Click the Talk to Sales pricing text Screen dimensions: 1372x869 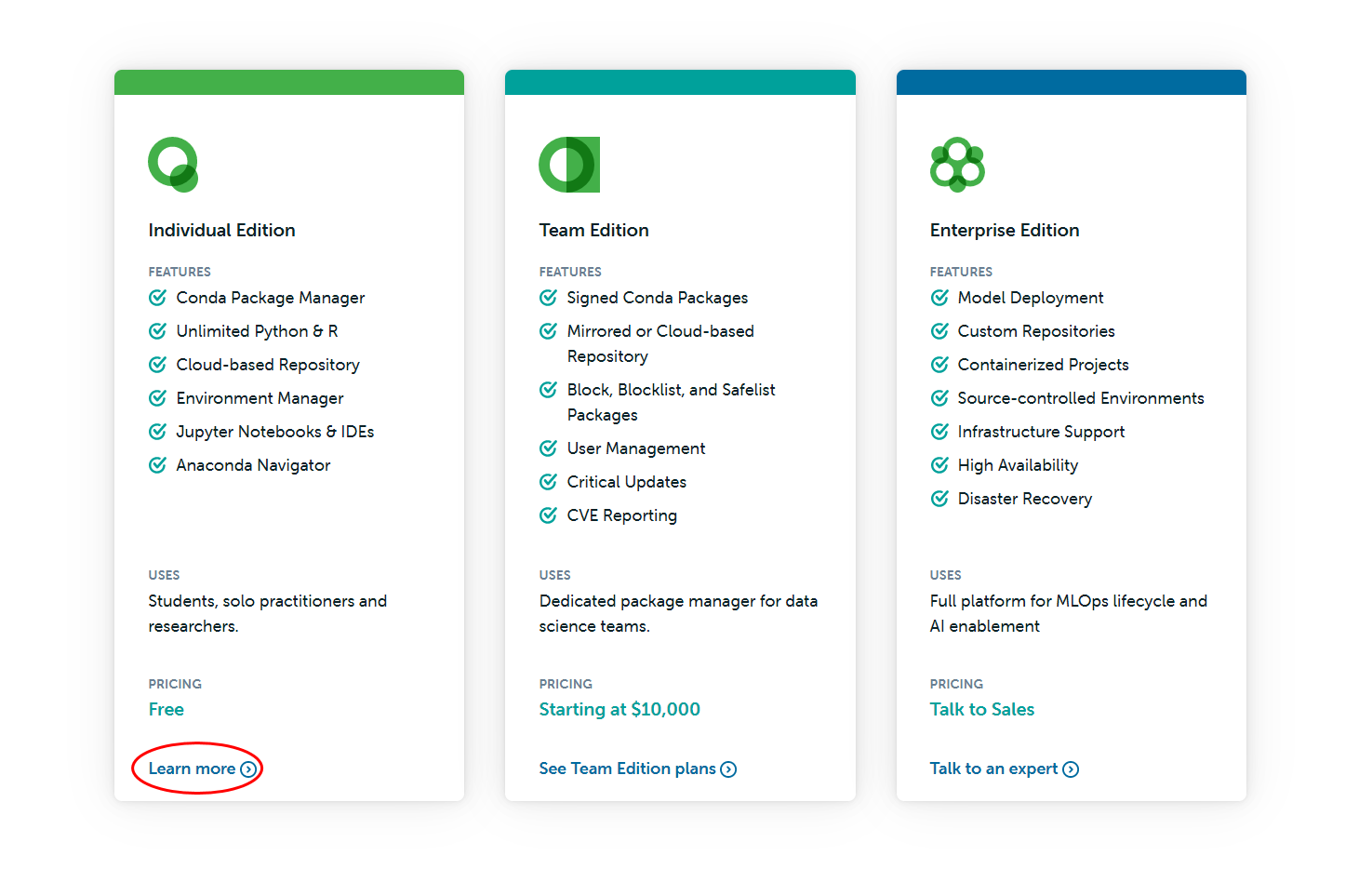982,709
